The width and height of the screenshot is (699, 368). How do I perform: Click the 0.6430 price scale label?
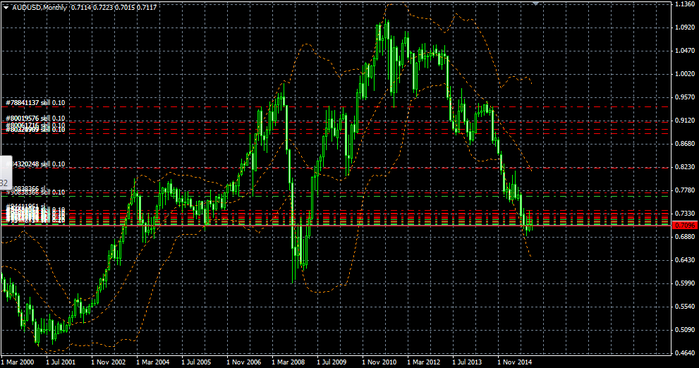[685, 260]
